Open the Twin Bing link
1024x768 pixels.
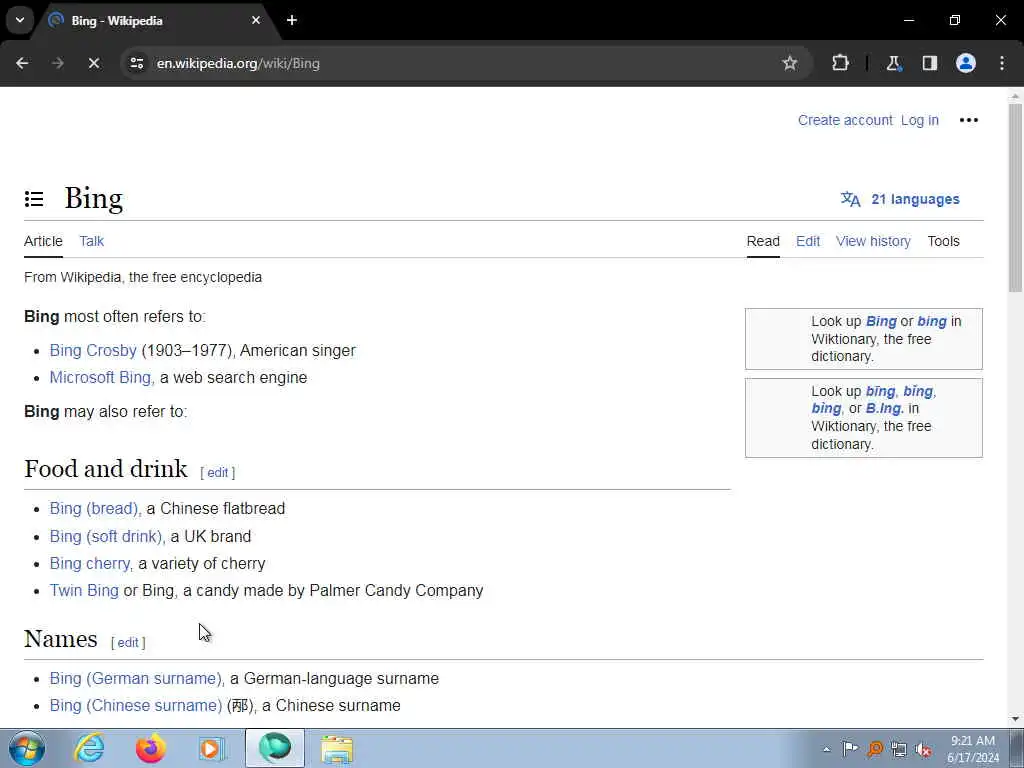pyautogui.click(x=84, y=590)
